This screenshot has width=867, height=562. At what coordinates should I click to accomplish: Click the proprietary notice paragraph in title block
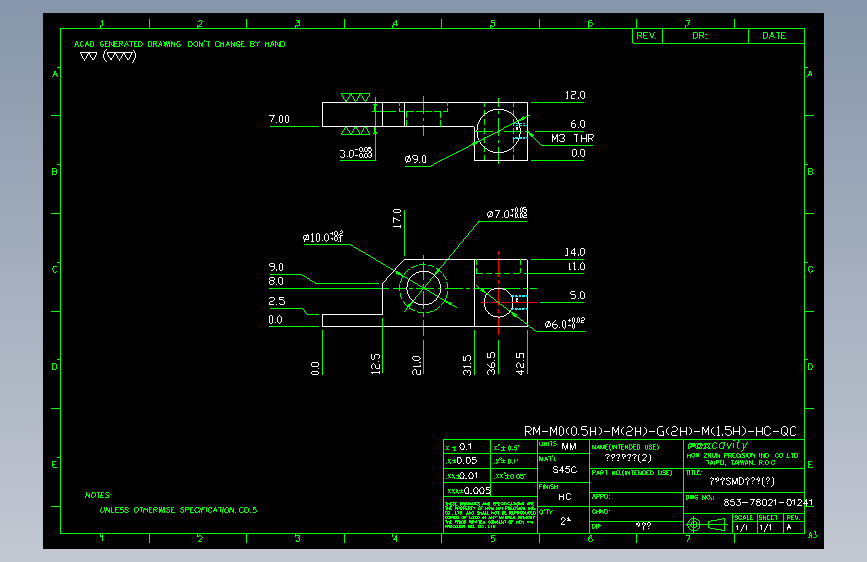pyautogui.click(x=490, y=515)
